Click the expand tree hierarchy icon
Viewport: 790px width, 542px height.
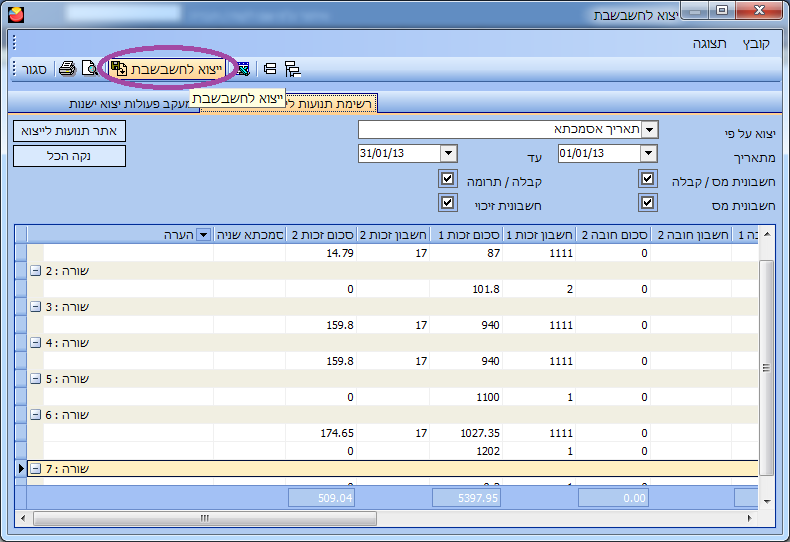click(x=292, y=69)
